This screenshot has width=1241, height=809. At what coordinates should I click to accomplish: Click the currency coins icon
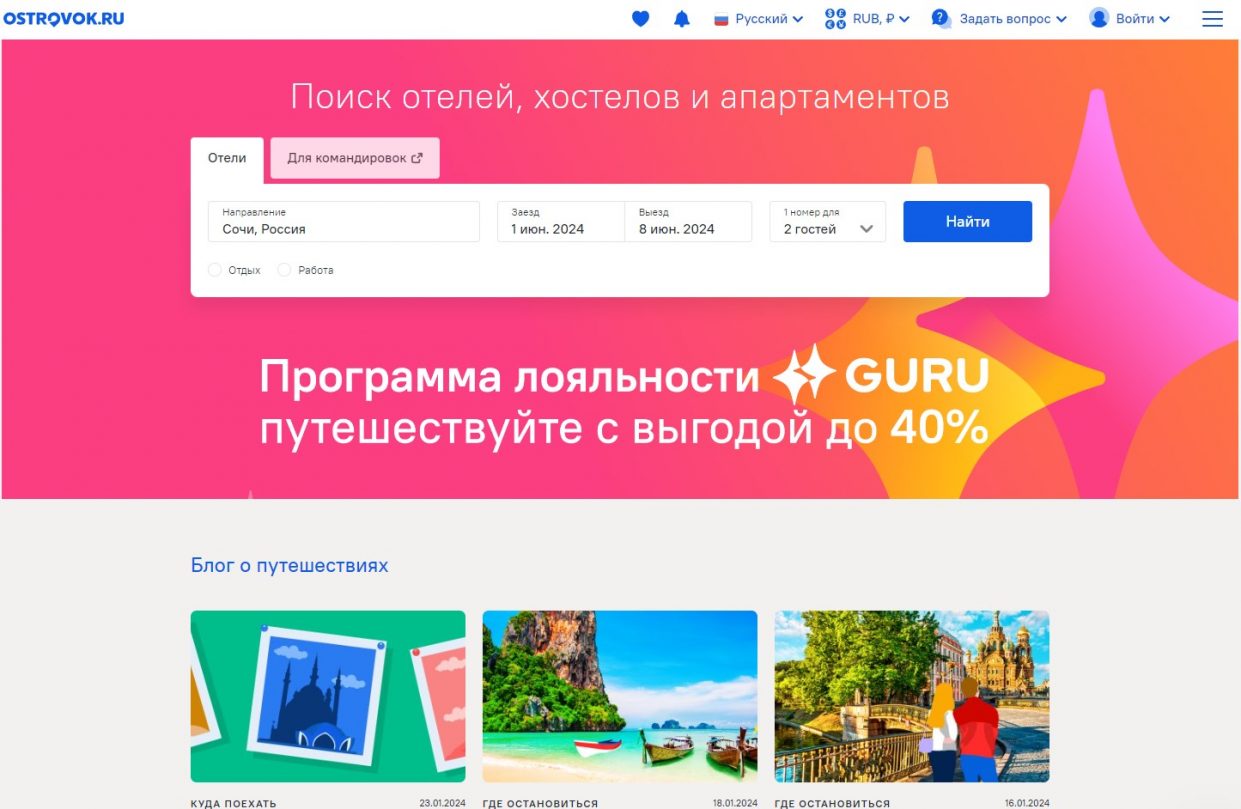coord(835,19)
